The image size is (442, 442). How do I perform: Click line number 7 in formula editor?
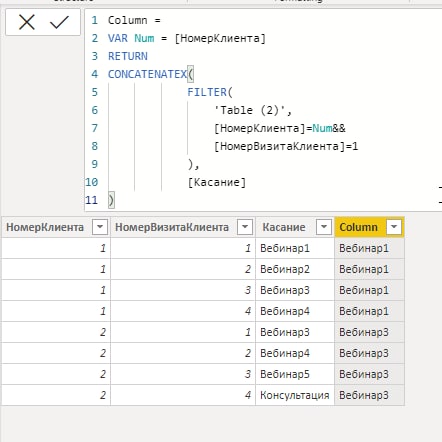[x=95, y=128]
